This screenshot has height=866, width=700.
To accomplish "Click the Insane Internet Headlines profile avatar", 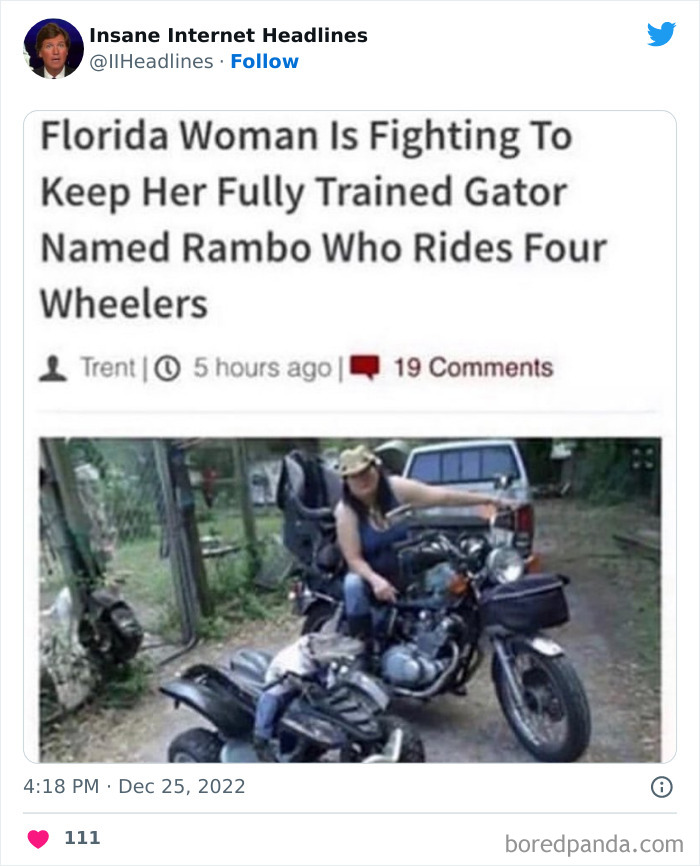I will pos(54,49).
